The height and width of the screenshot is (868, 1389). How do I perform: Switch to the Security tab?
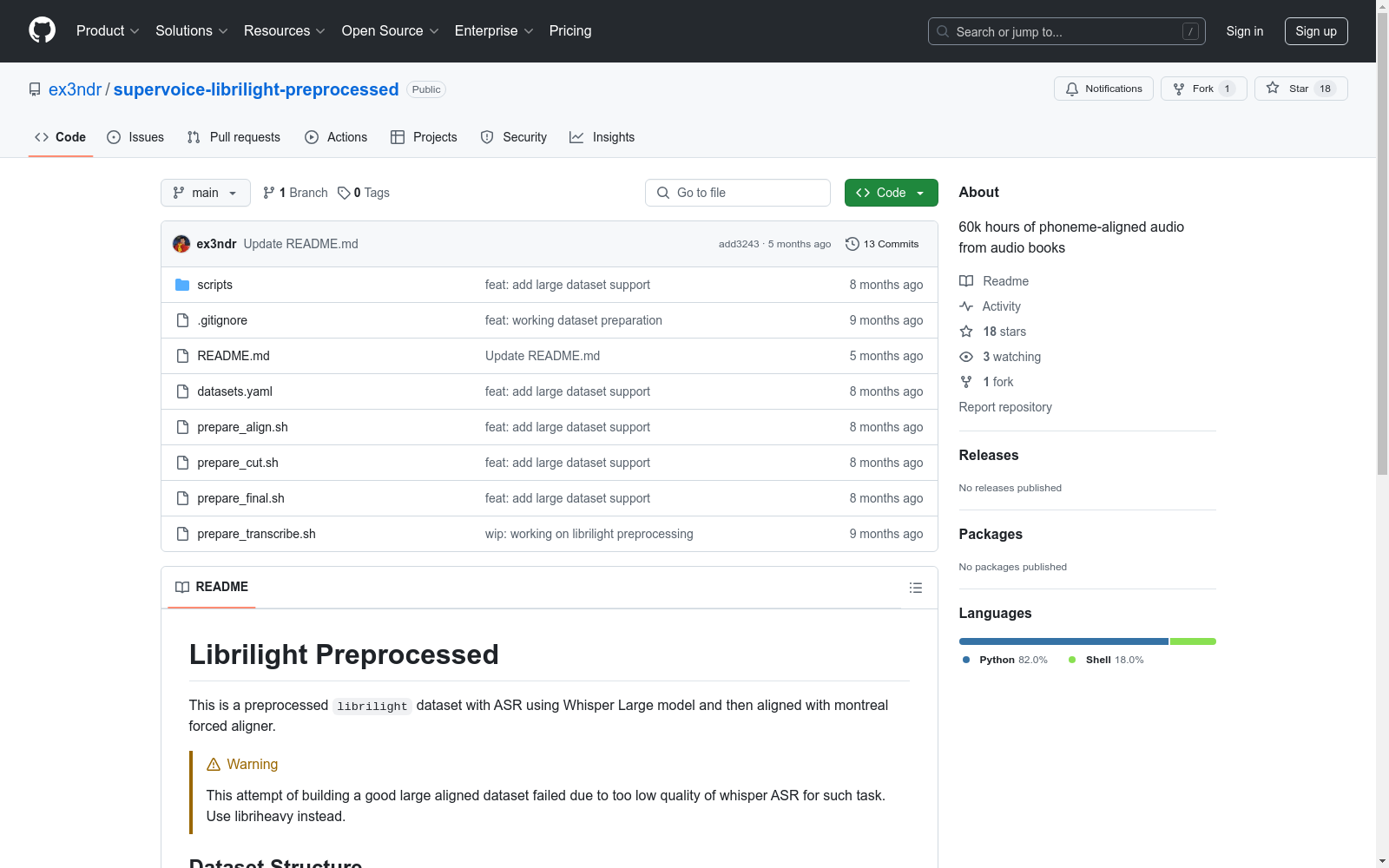[x=514, y=137]
